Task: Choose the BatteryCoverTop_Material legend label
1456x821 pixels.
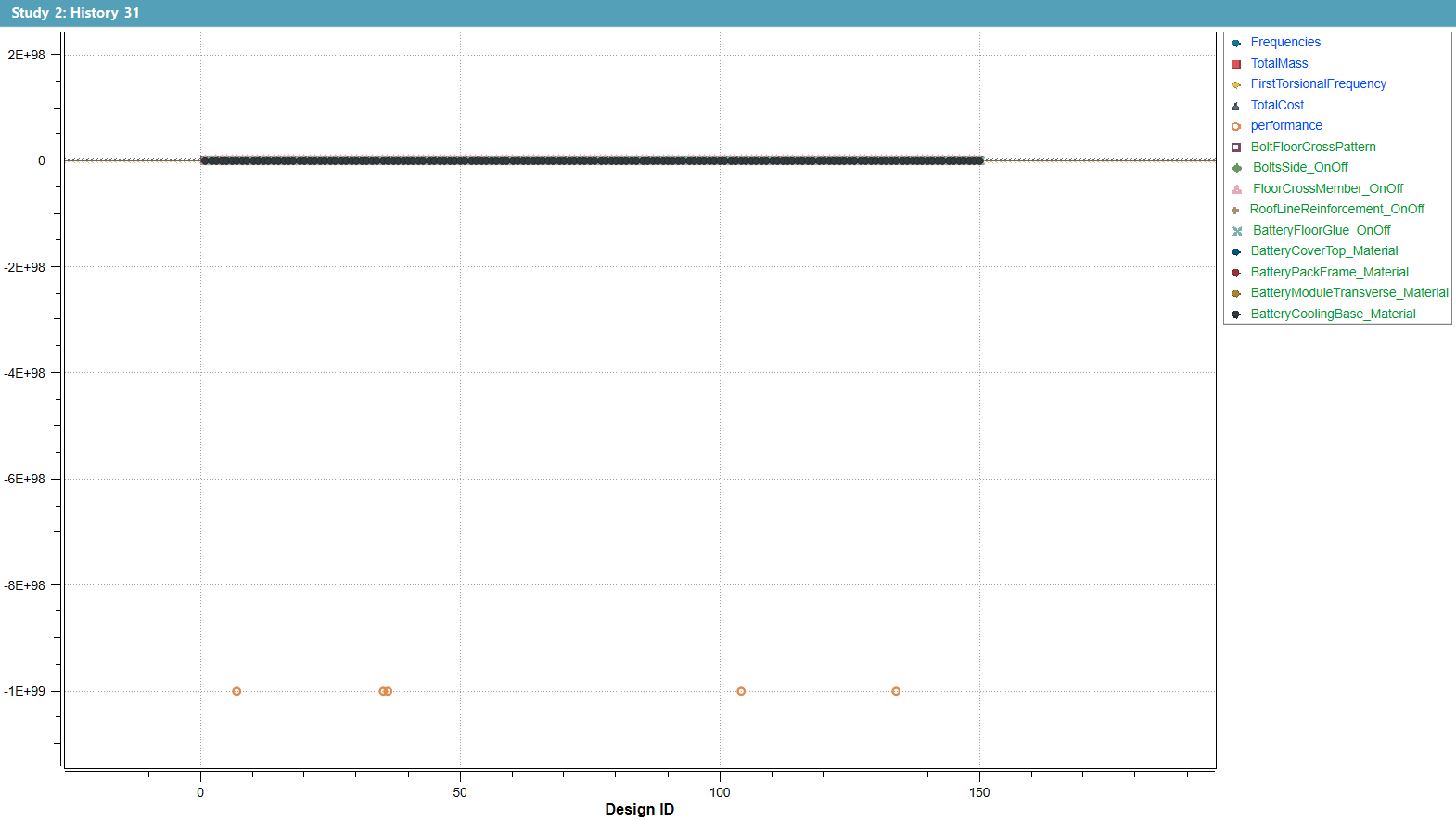Action: pyautogui.click(x=1324, y=250)
